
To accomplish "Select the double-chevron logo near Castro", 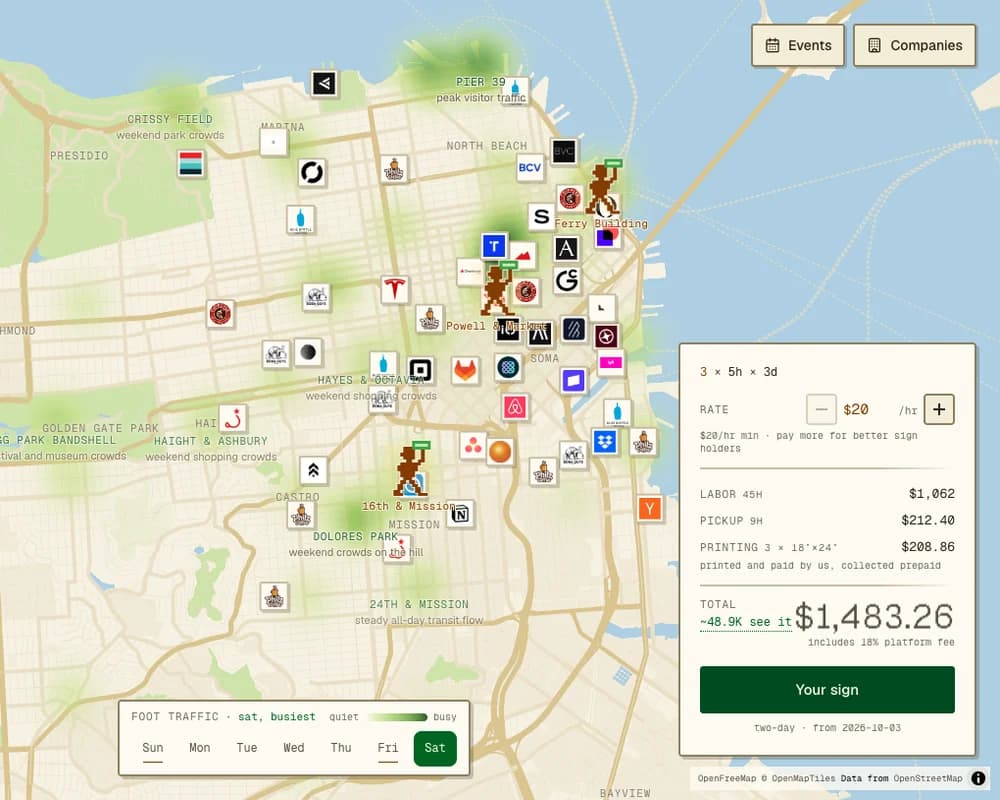I will pyautogui.click(x=313, y=470).
